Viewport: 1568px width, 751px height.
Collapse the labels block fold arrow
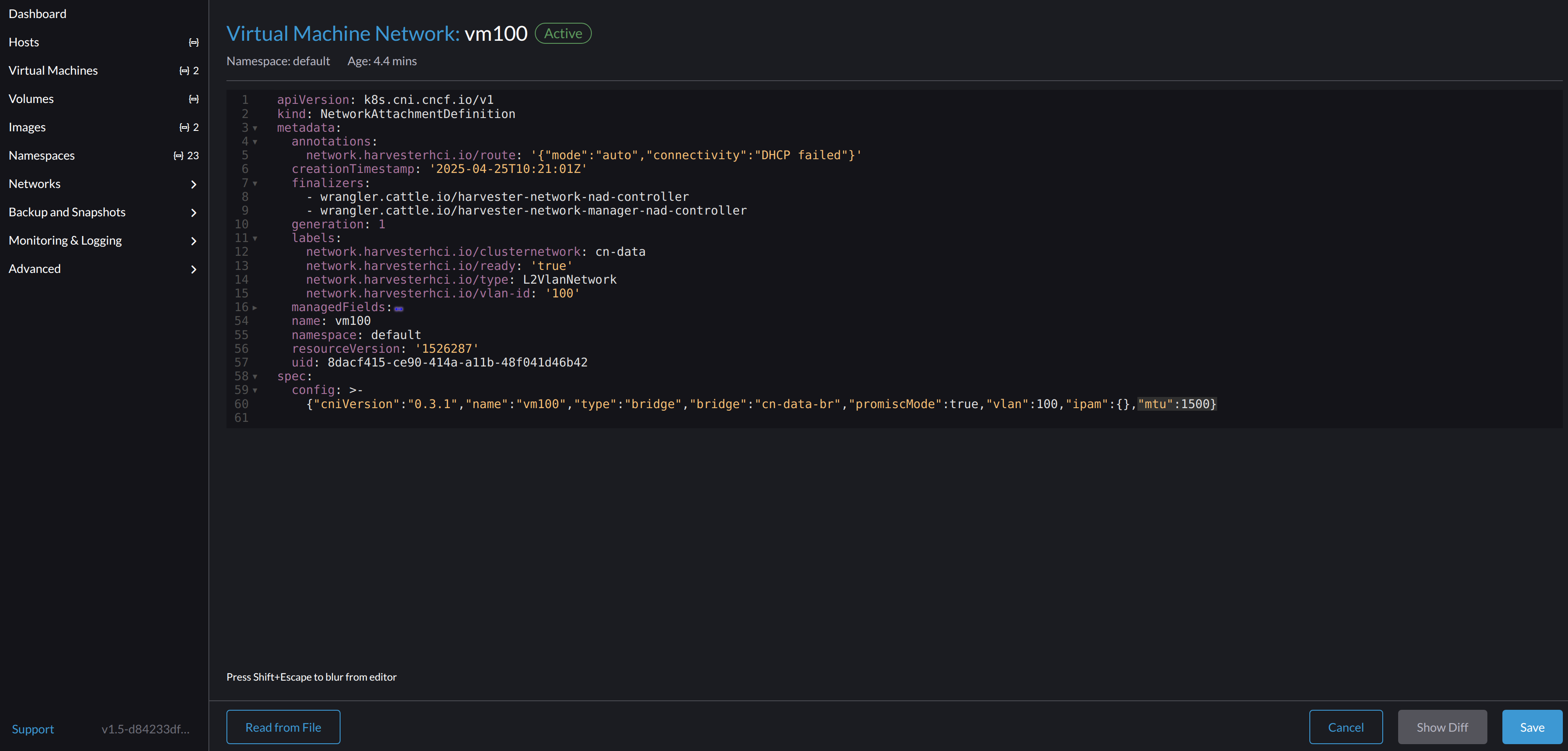click(255, 238)
